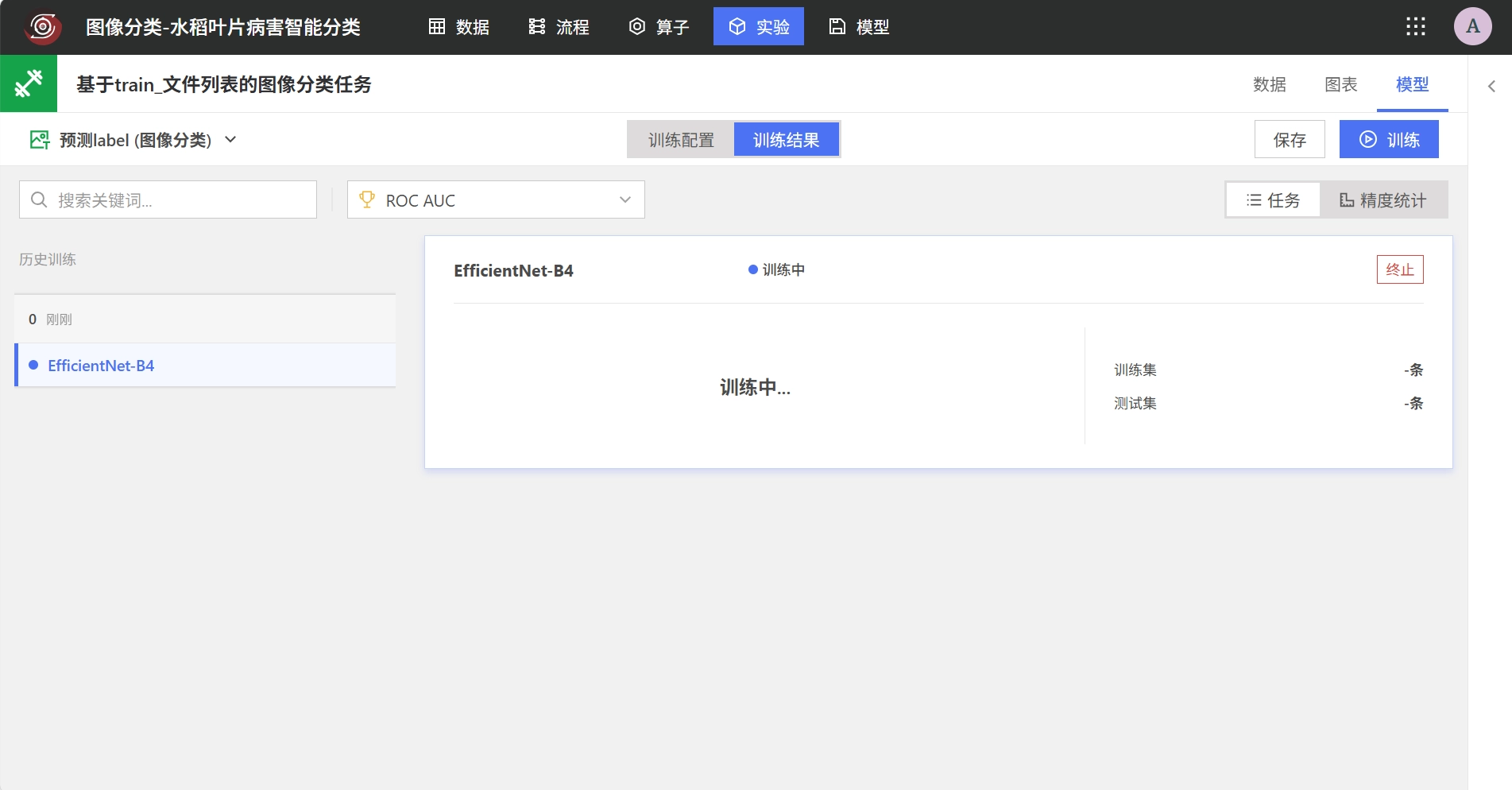Select the 实验 menu item
The height and width of the screenshot is (790, 1512).
click(x=759, y=26)
